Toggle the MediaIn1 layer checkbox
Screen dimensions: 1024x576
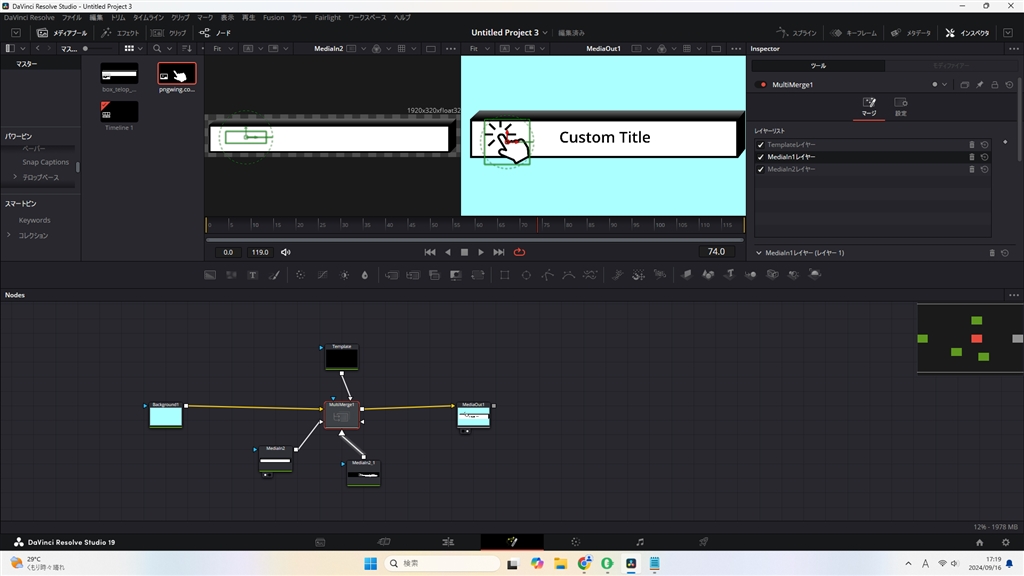pyautogui.click(x=761, y=157)
